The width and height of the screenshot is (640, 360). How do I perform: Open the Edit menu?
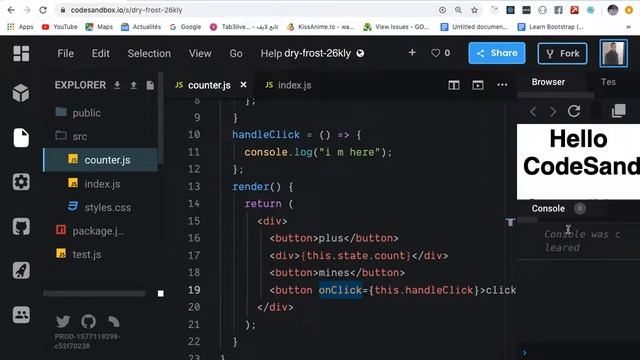(100, 53)
